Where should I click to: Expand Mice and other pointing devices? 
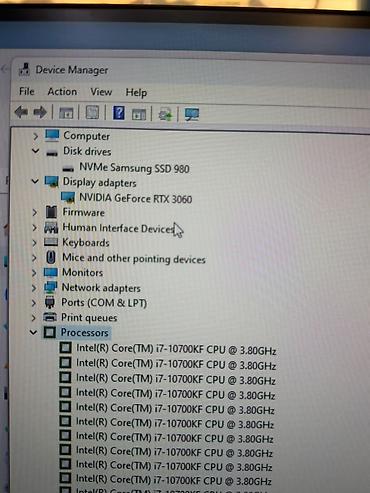point(34,257)
